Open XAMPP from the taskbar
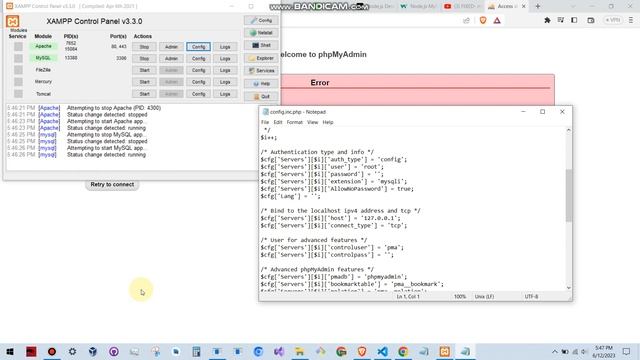The height and width of the screenshot is (360, 640). point(444,351)
